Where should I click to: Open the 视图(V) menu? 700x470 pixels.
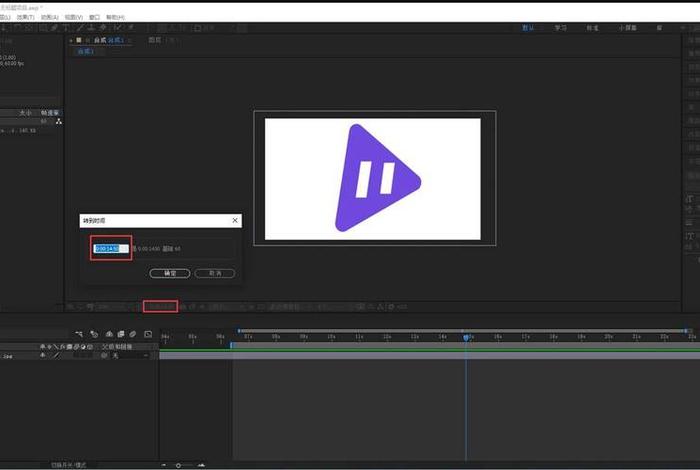pos(74,17)
